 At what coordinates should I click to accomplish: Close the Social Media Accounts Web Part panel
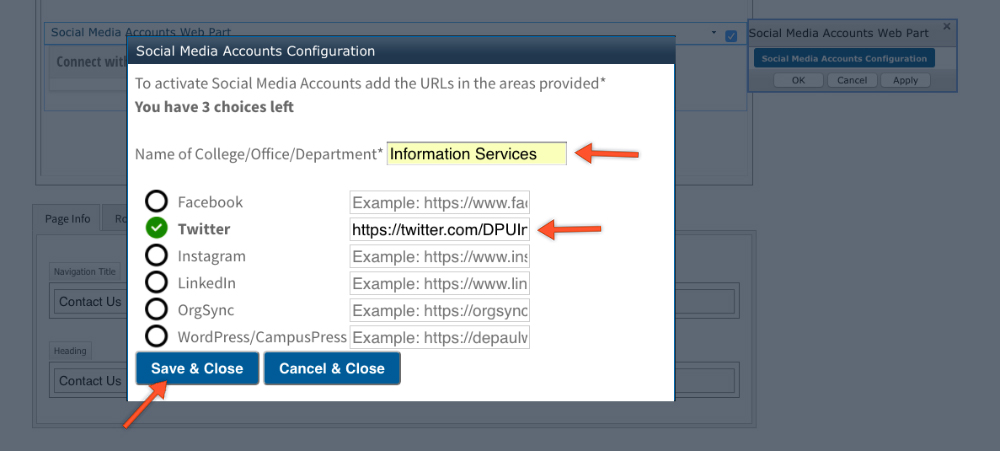click(x=947, y=27)
